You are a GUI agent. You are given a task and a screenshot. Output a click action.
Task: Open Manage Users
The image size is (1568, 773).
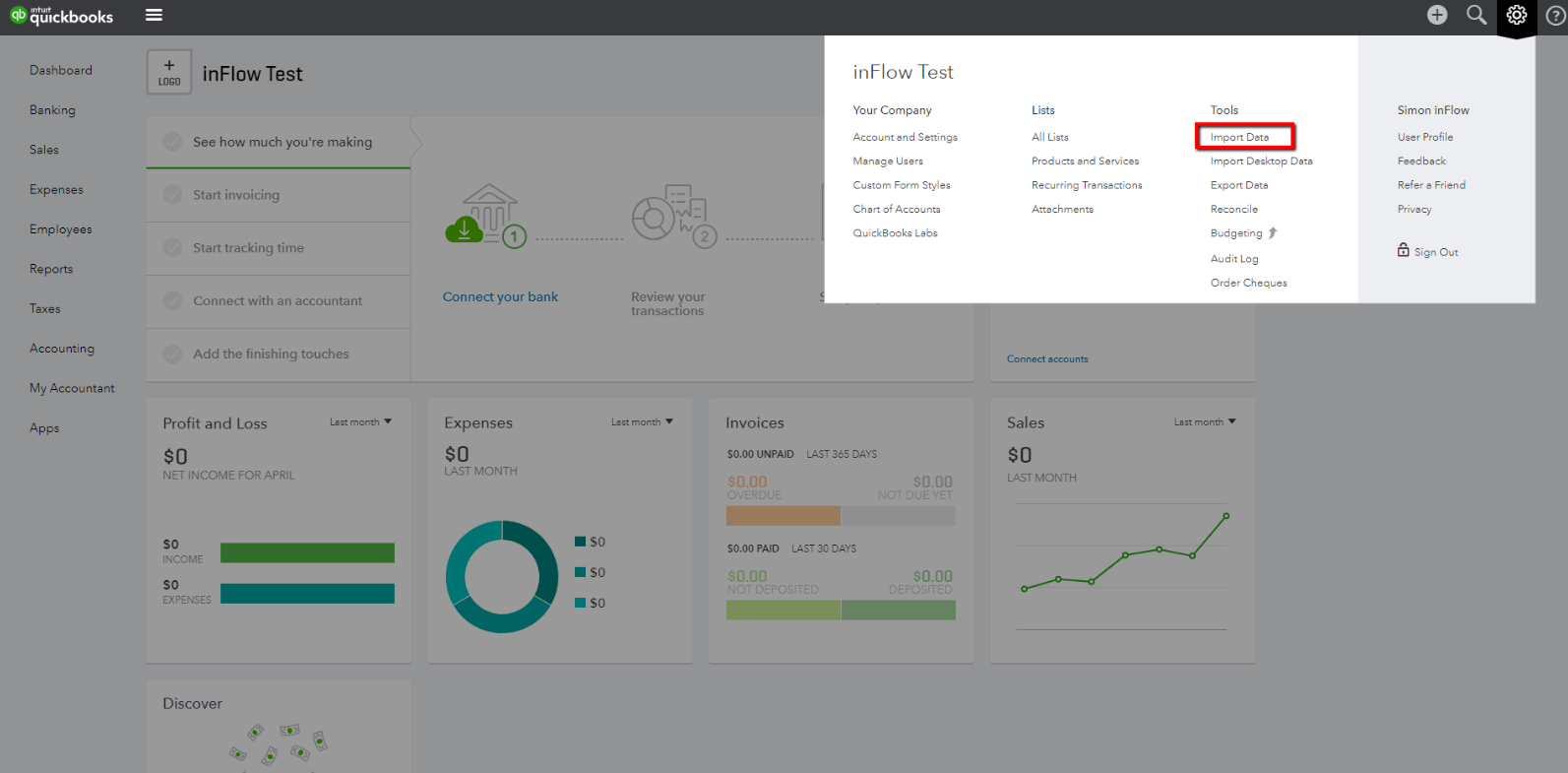coord(888,161)
